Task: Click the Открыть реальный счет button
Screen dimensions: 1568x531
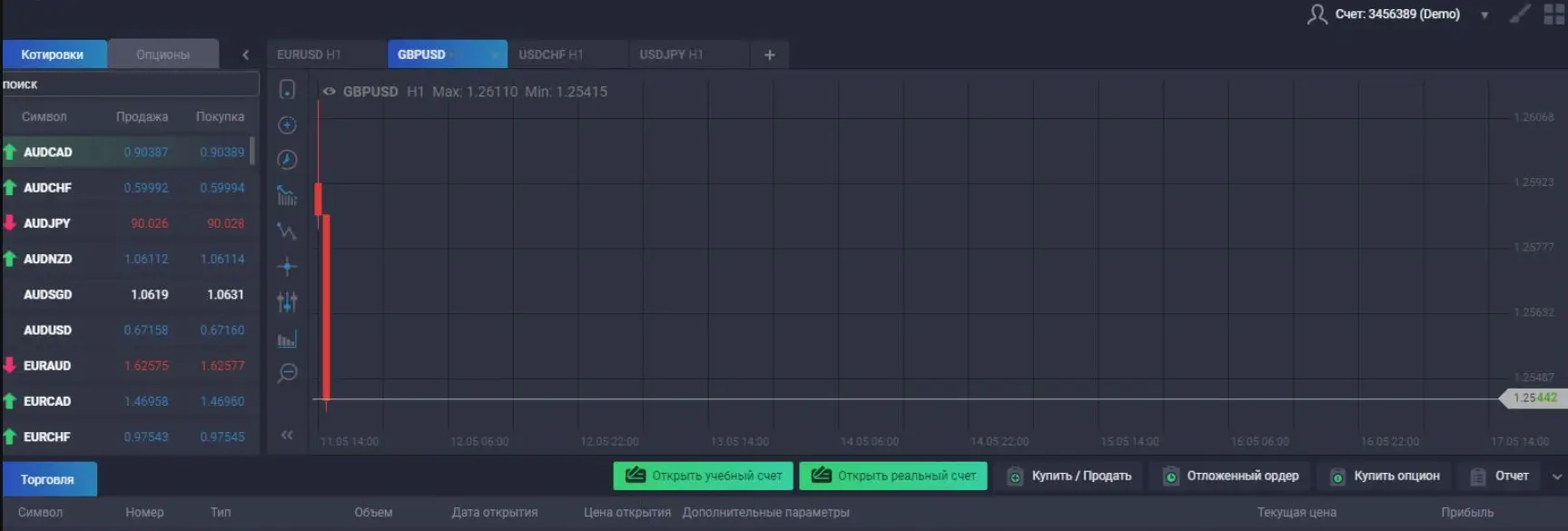Action: coord(892,476)
